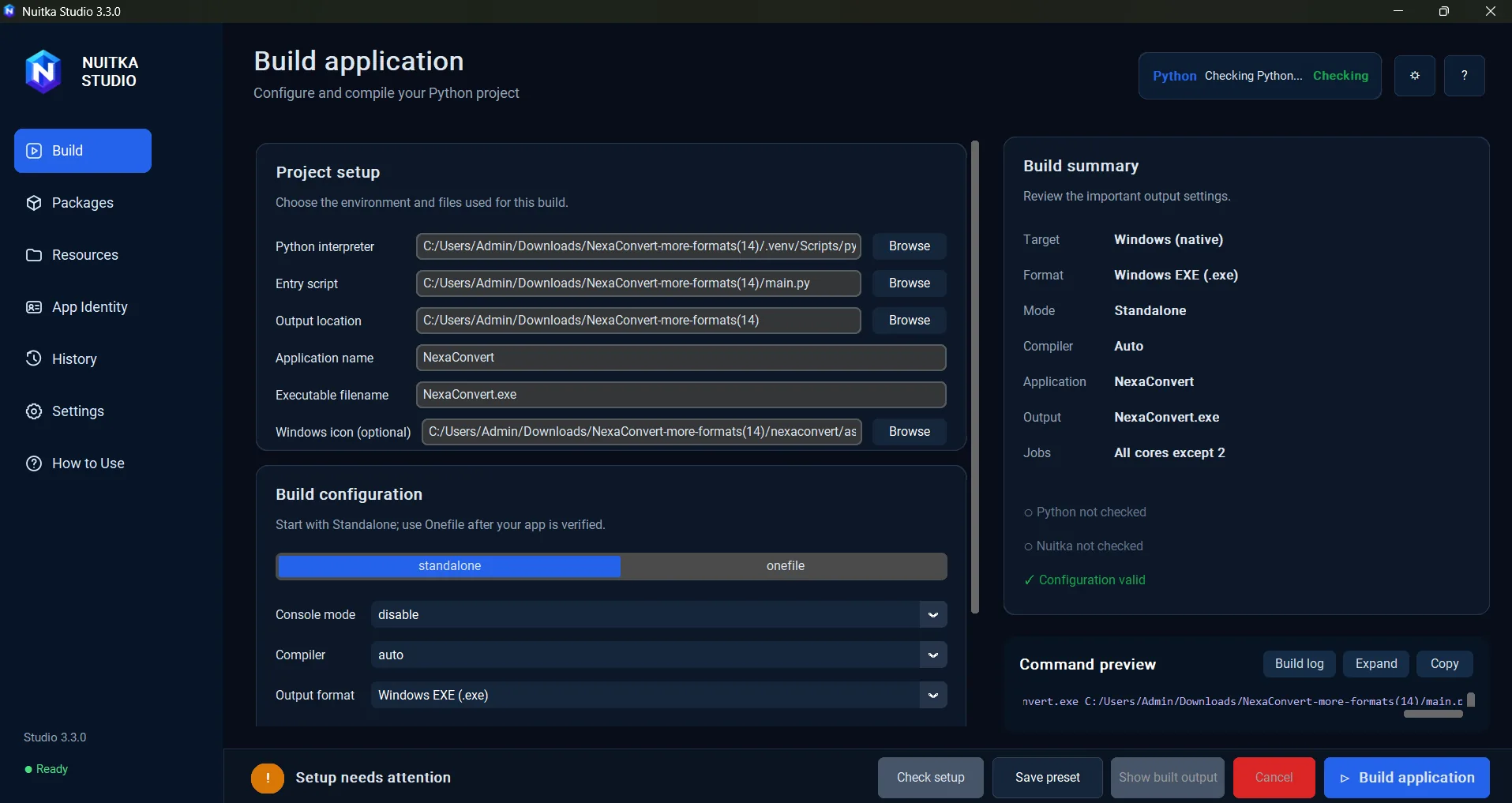The image size is (1512, 803).
Task: Click the Nuitka Studio hexagon logo
Action: point(43,72)
